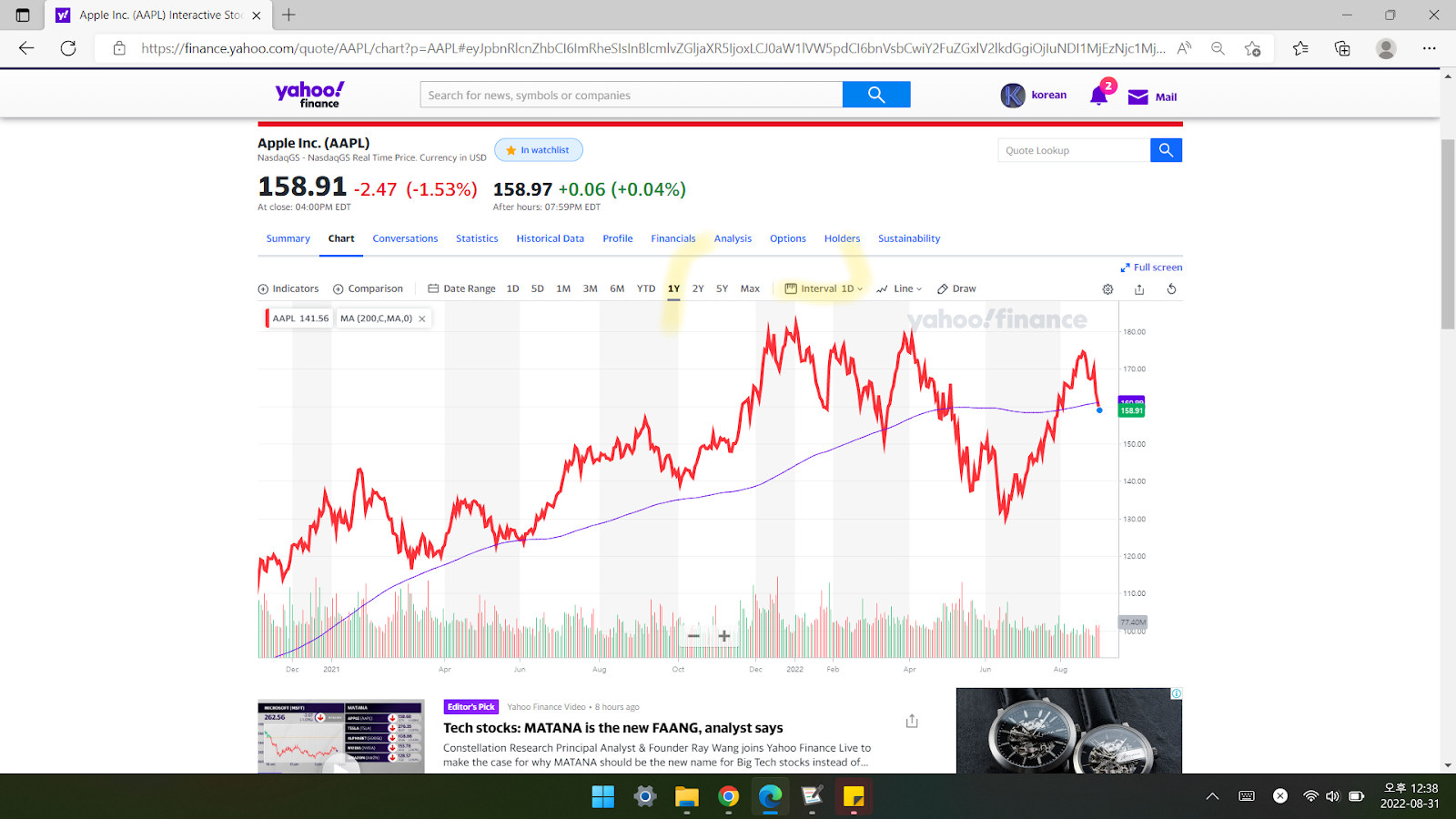Viewport: 1456px width, 819px height.
Task: Open a new browser tab
Action: pyautogui.click(x=288, y=15)
